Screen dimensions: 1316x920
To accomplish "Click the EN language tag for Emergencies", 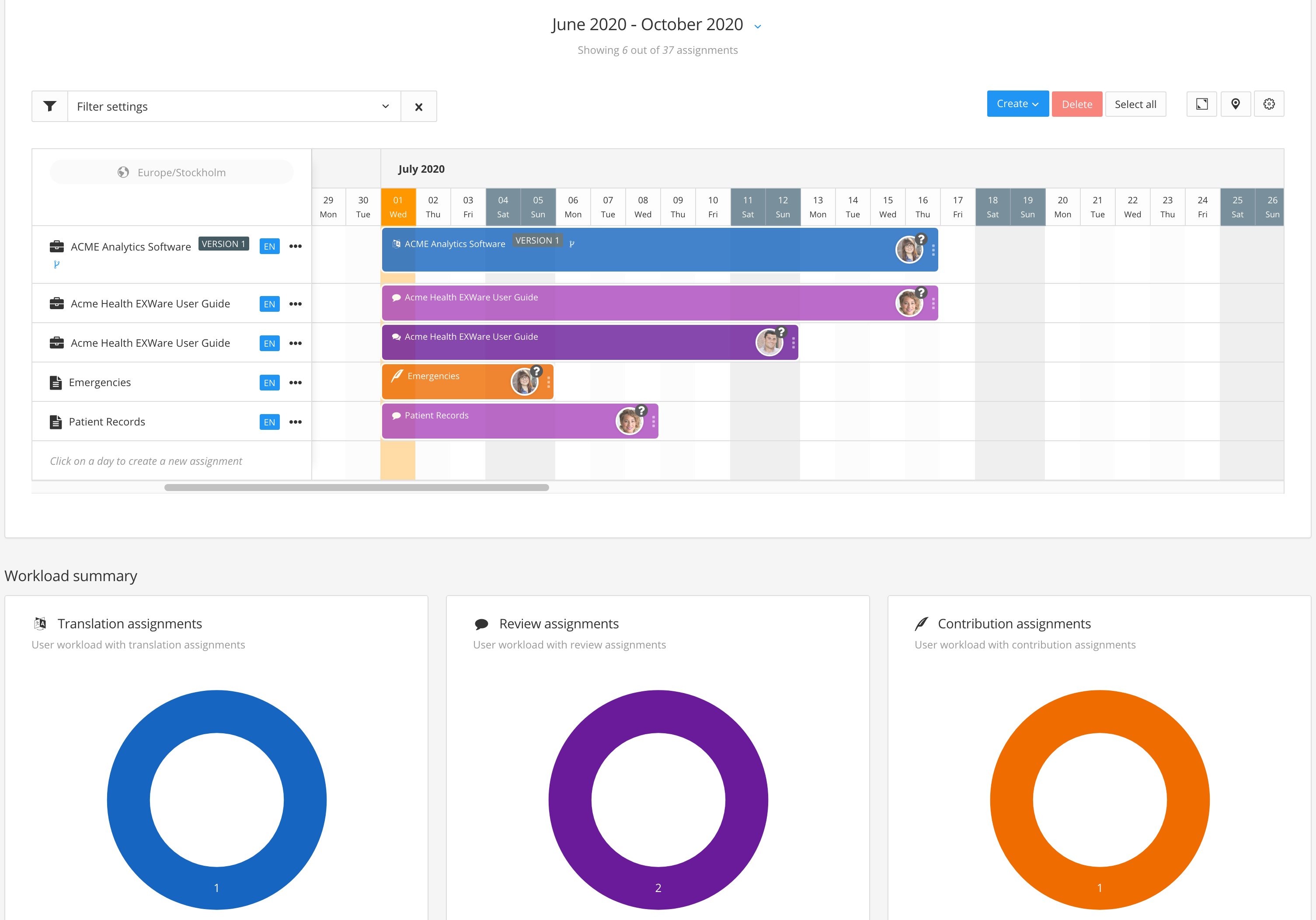I will pos(269,383).
